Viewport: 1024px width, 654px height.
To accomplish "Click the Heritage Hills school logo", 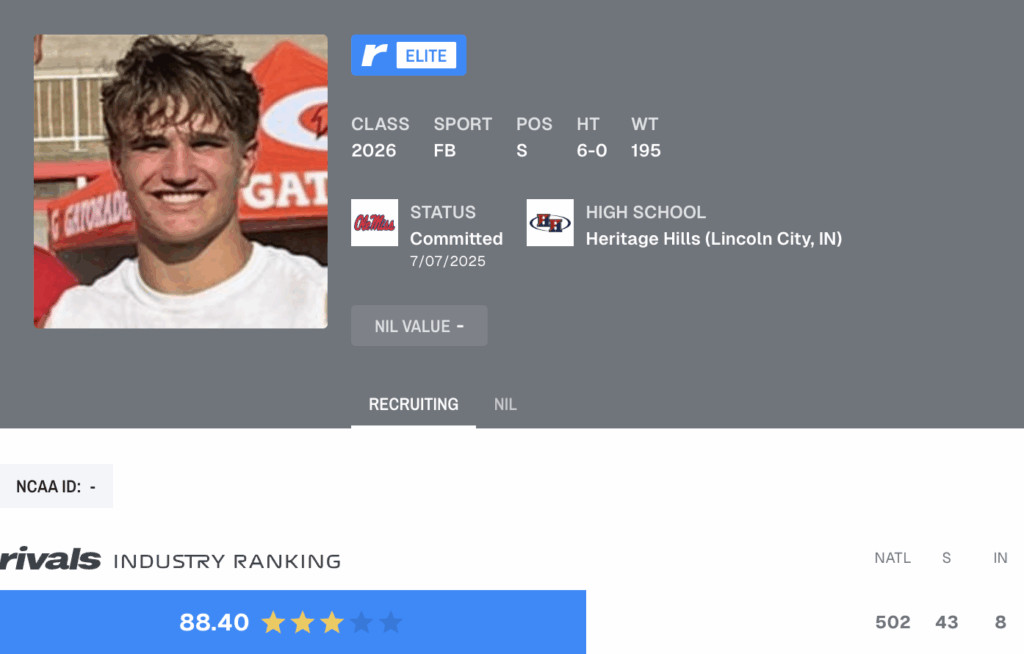I will 550,222.
